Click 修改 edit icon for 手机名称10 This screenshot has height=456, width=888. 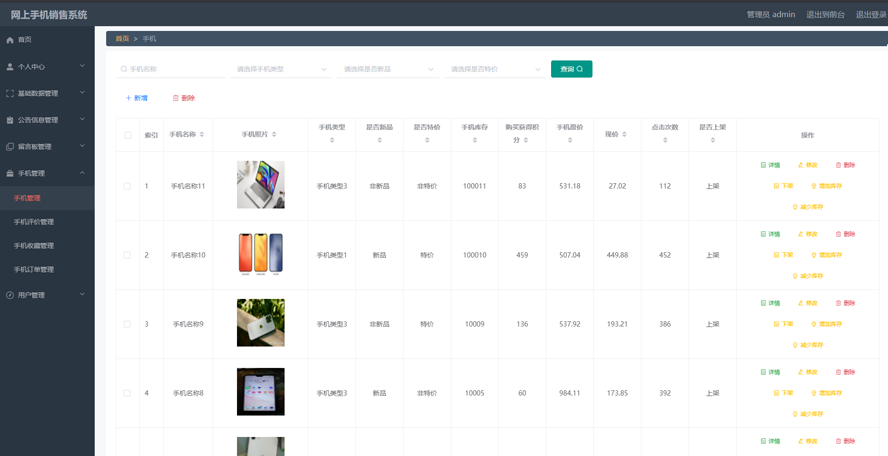801,234
